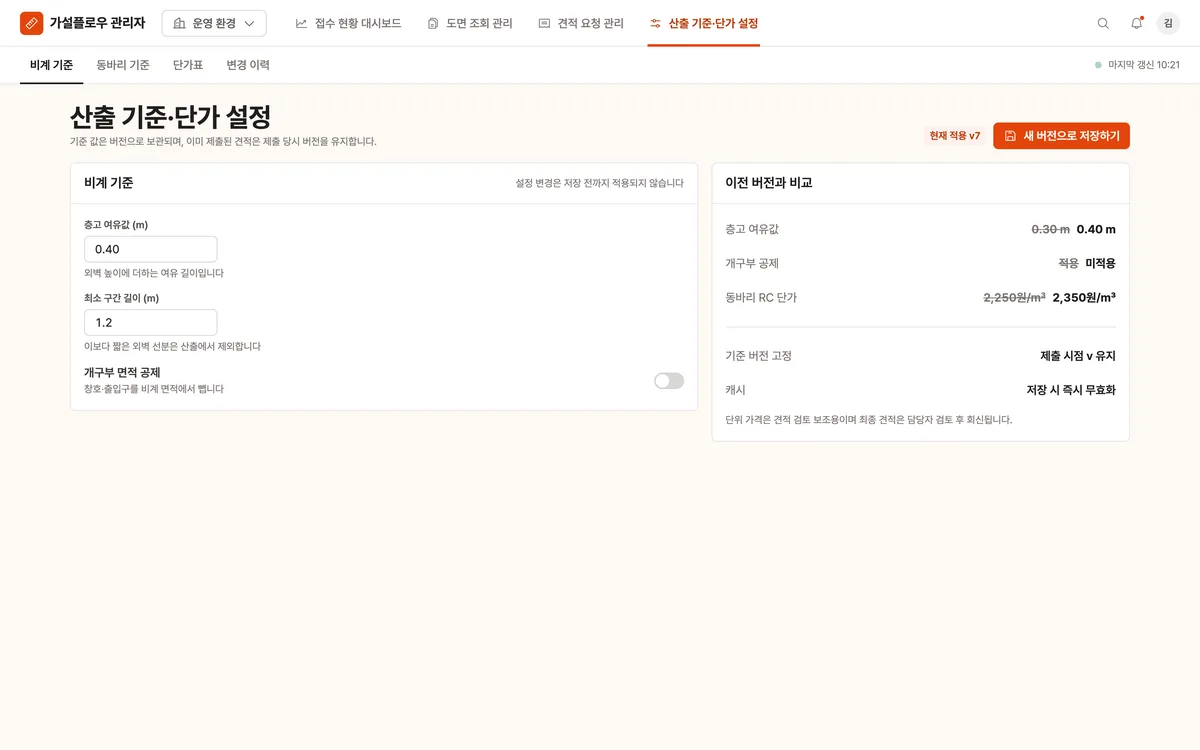The height and width of the screenshot is (750, 1200).
Task: Click the 층고 여유값 input field
Action: [150, 249]
